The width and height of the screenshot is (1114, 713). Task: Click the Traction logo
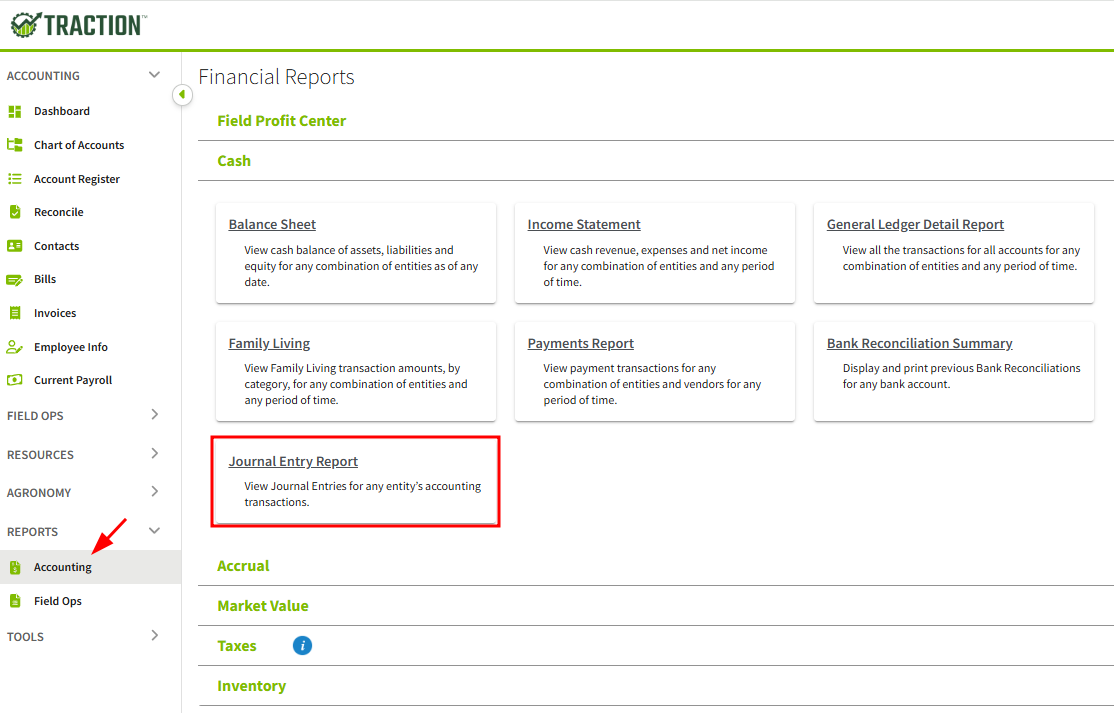(x=78, y=25)
